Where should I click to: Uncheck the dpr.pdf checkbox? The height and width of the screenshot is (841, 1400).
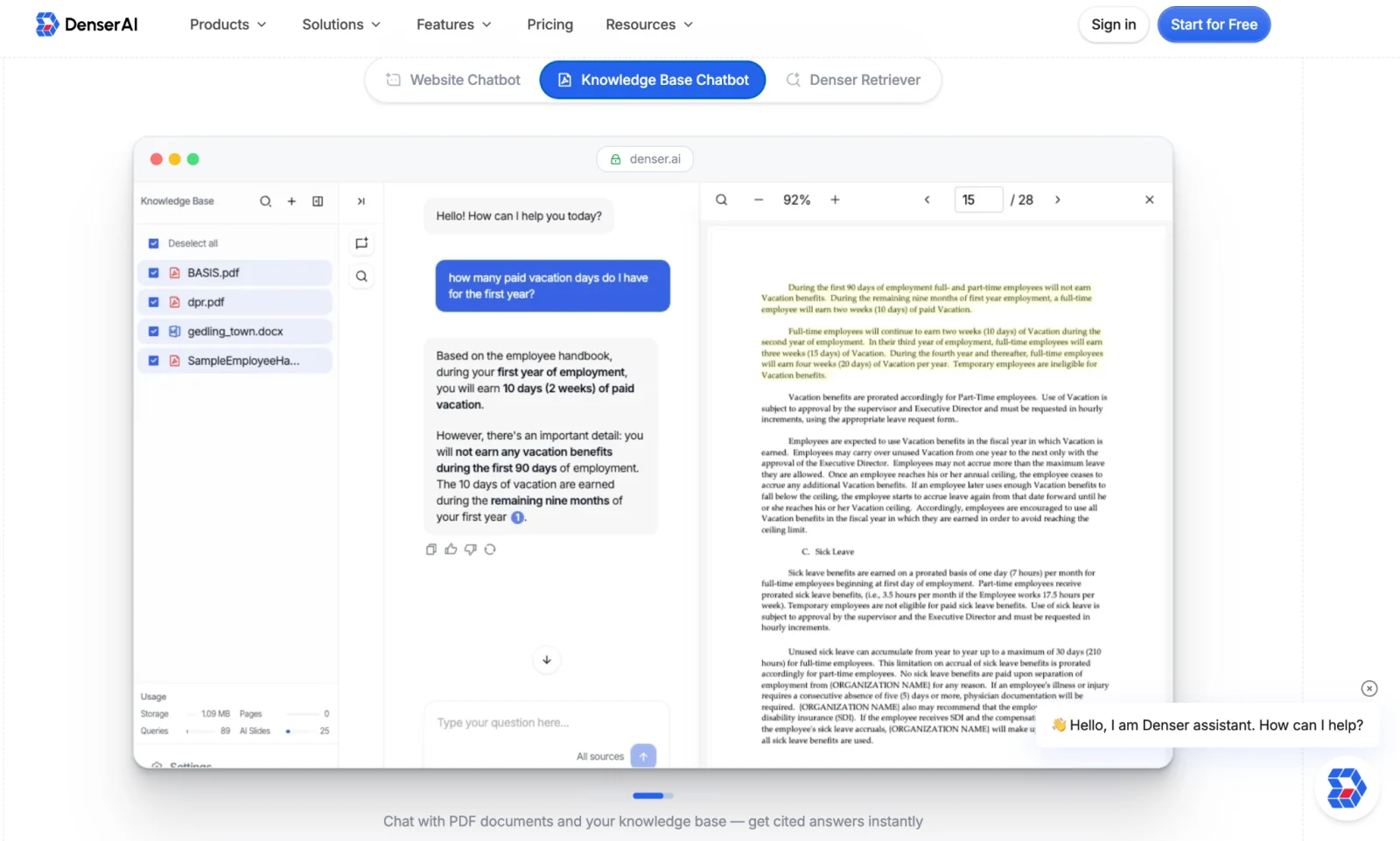tap(154, 302)
